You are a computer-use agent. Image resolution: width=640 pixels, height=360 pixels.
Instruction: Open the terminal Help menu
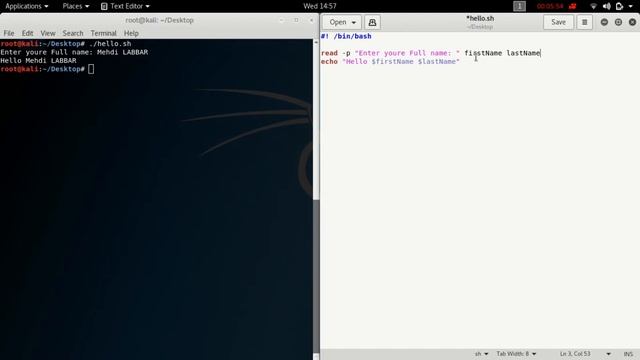131,33
